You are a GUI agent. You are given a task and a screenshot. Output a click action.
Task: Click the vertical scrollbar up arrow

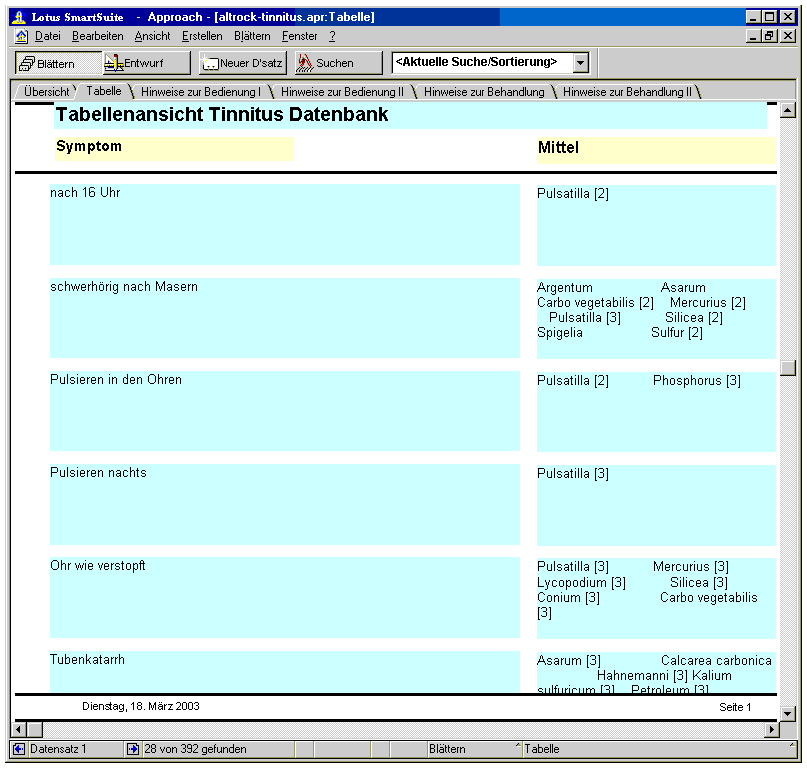(x=787, y=110)
